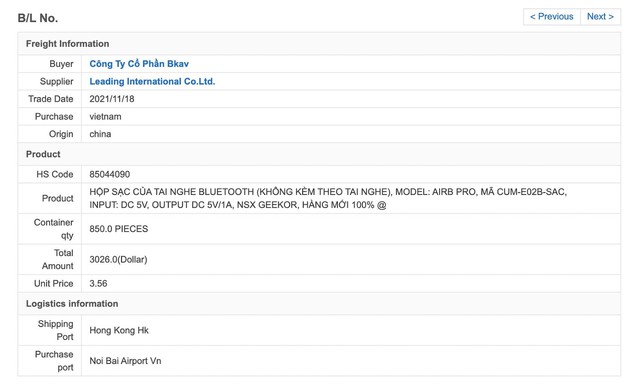Viewport: 640px width, 388px height.
Task: Click the B/L No. heading
Action: point(38,18)
